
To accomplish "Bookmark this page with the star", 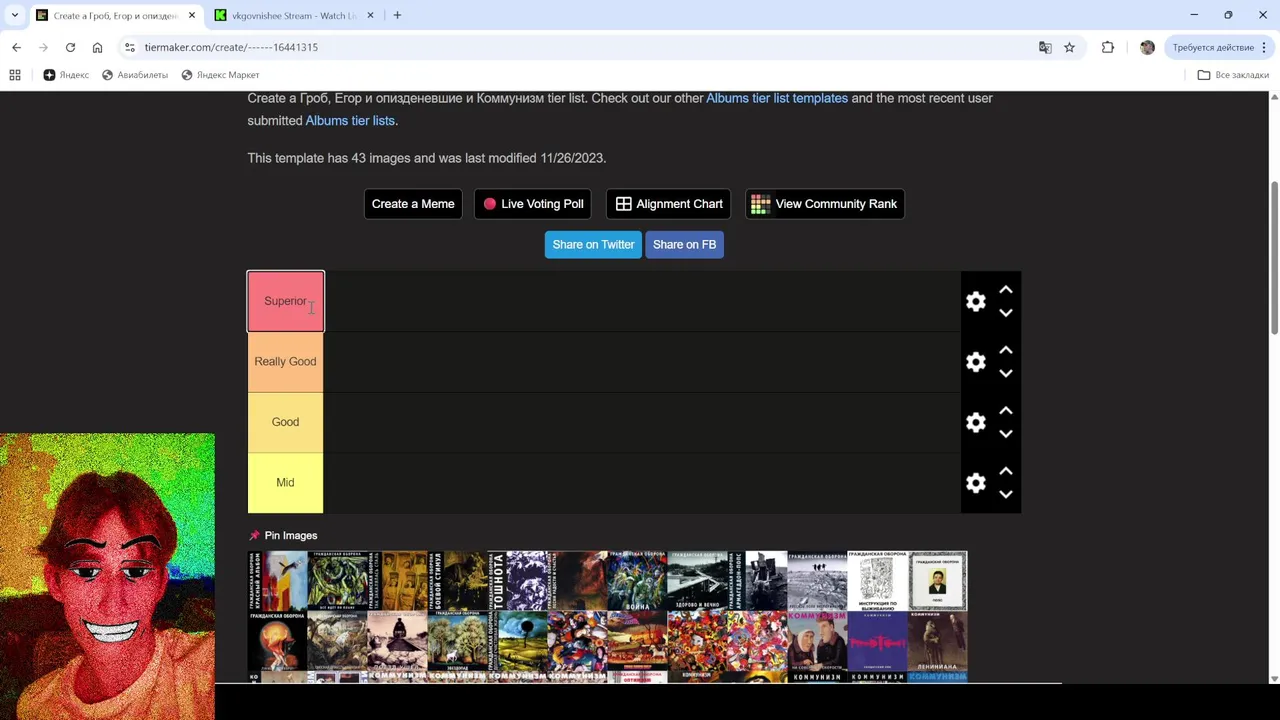I will tap(1069, 47).
